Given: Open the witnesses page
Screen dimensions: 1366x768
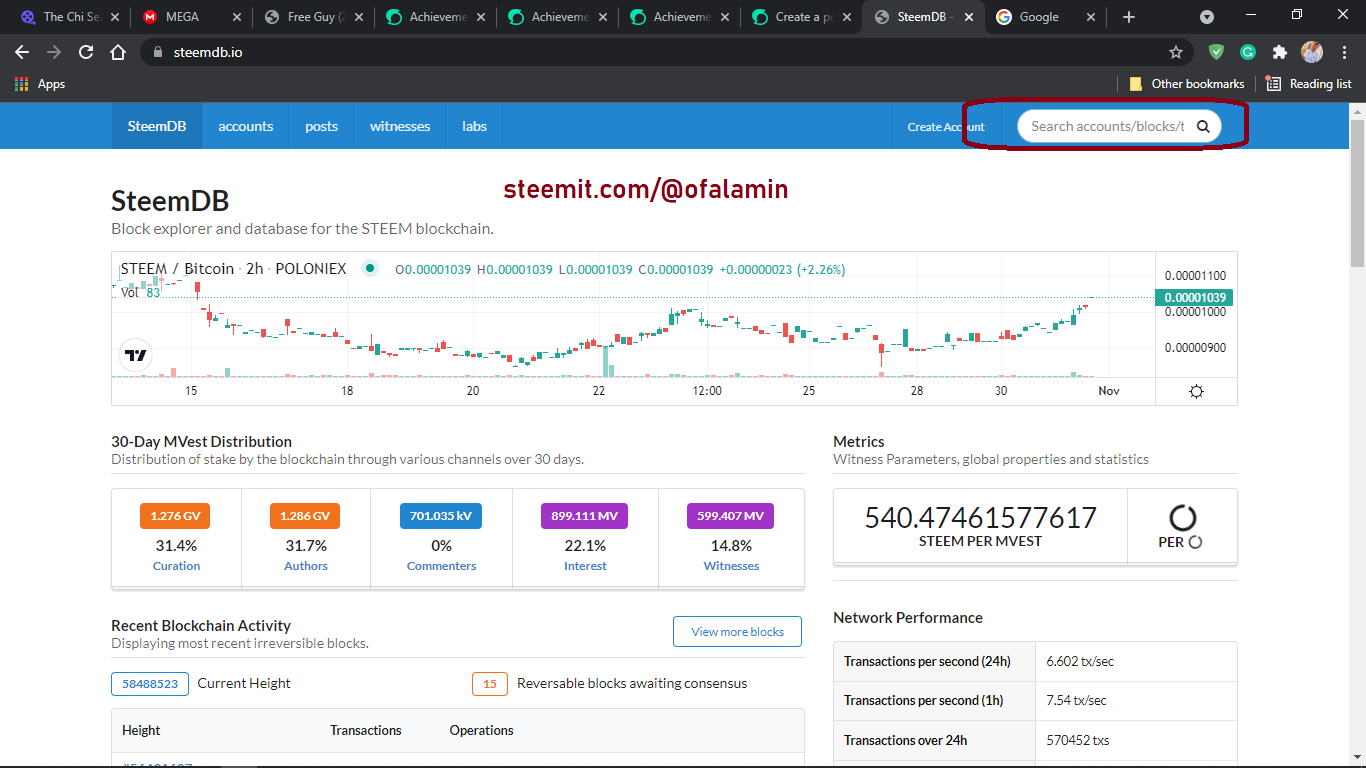Looking at the screenshot, I should click(x=400, y=126).
